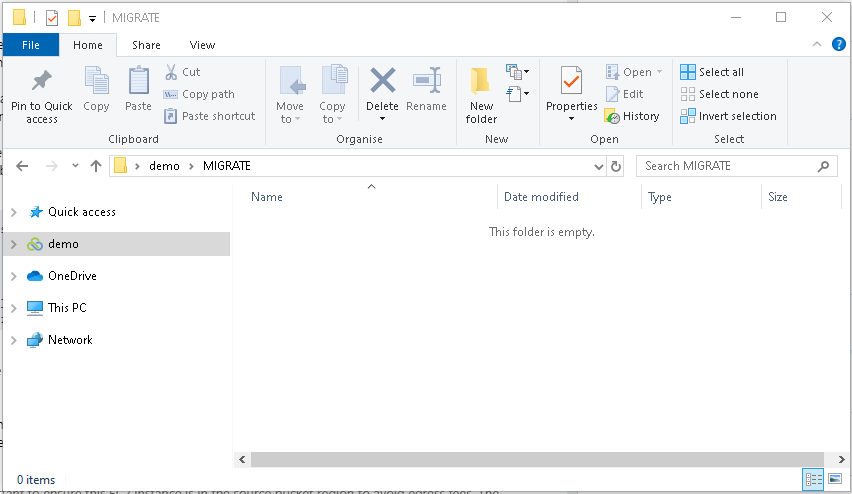The image size is (852, 494).
Task: Click MIGRATE in address breadcrumb
Action: click(227, 166)
